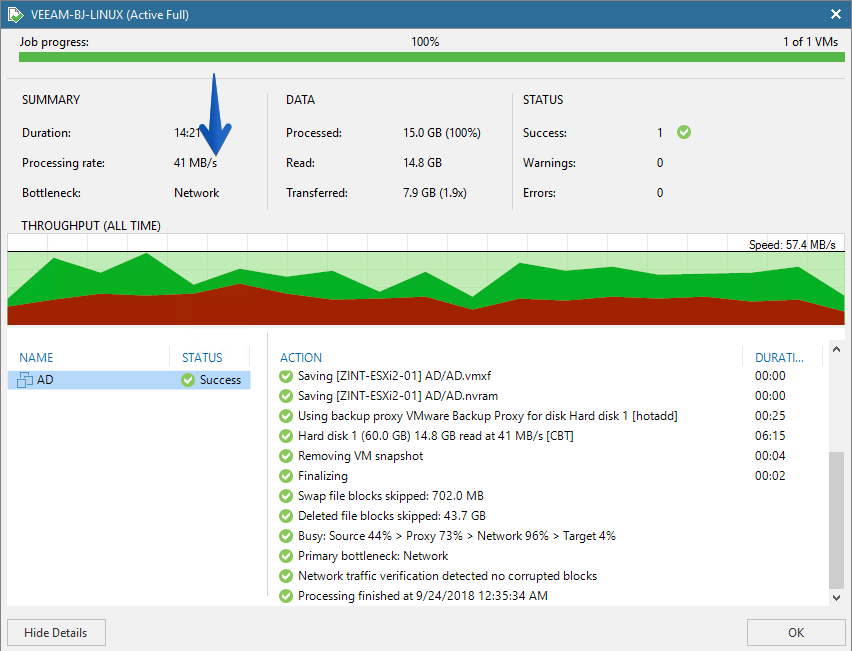852x651 pixels.
Task: Click the Read value 14.8 GB
Action: (x=422, y=163)
